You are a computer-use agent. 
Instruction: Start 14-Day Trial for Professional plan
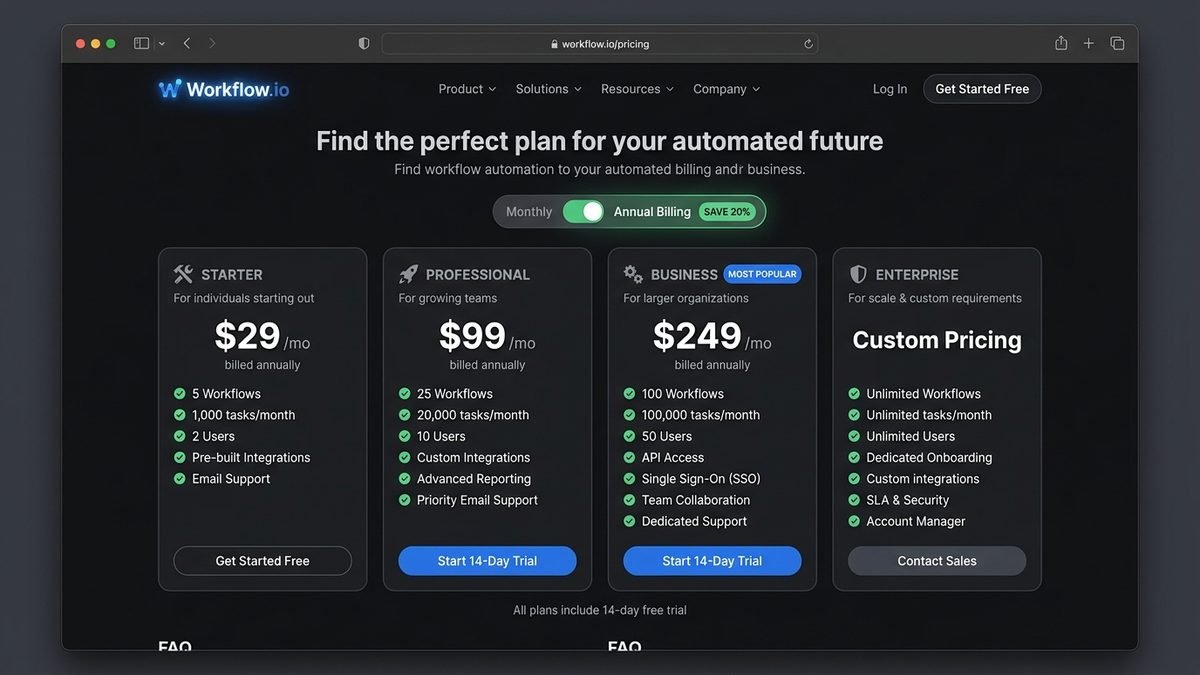pyautogui.click(x=487, y=561)
